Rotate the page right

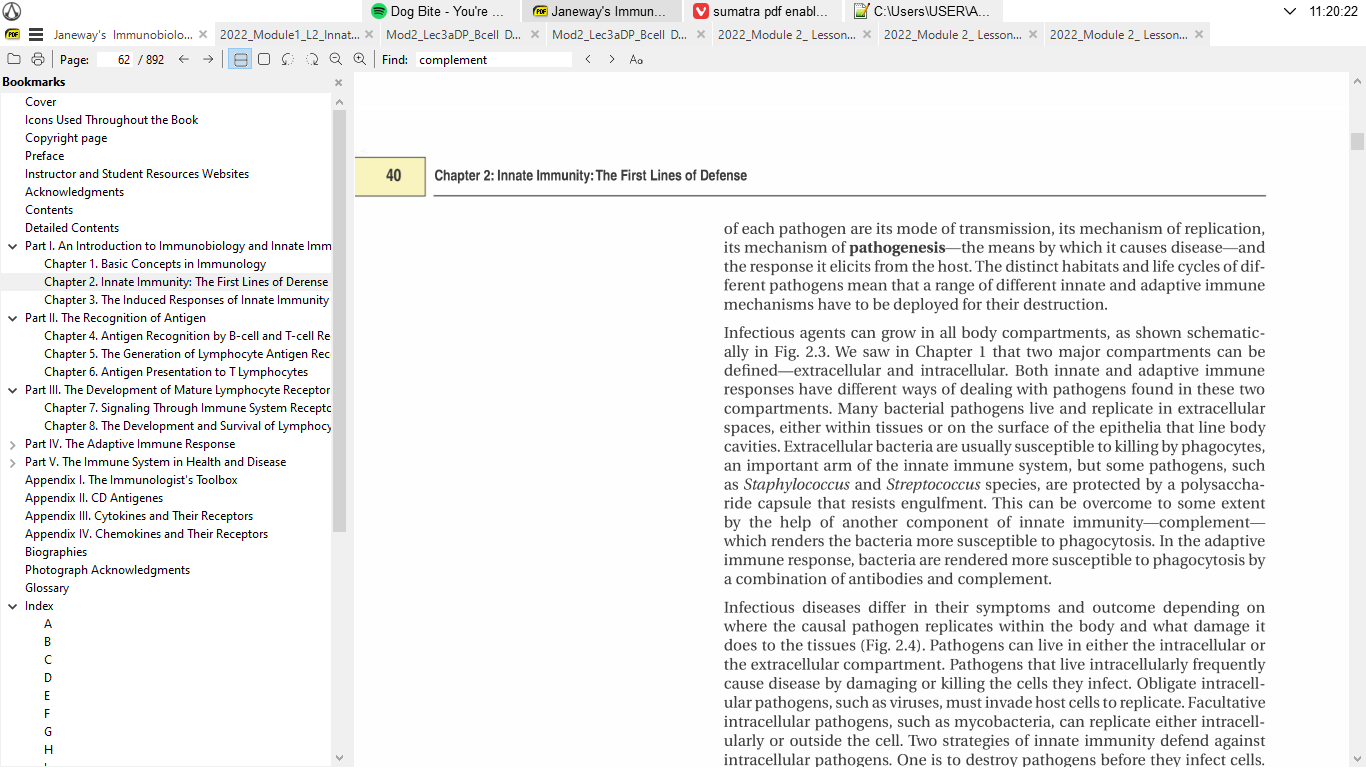(x=312, y=59)
